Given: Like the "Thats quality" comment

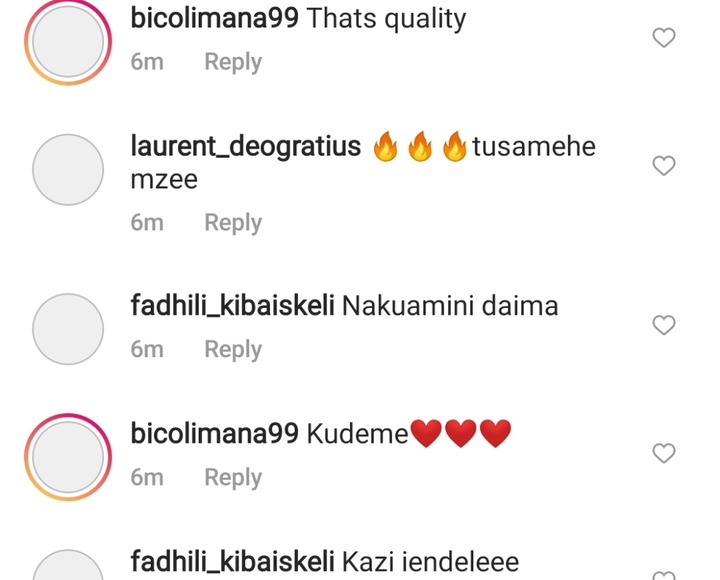Looking at the screenshot, I should click(x=664, y=38).
